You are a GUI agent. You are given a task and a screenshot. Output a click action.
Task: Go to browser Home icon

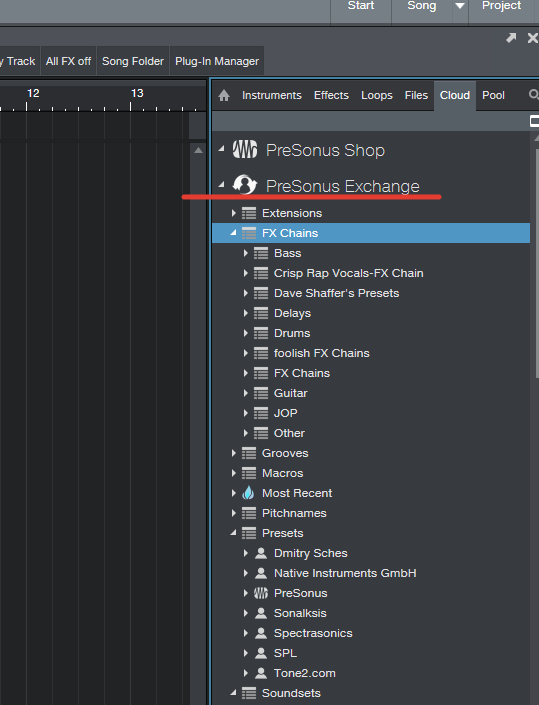(x=224, y=95)
